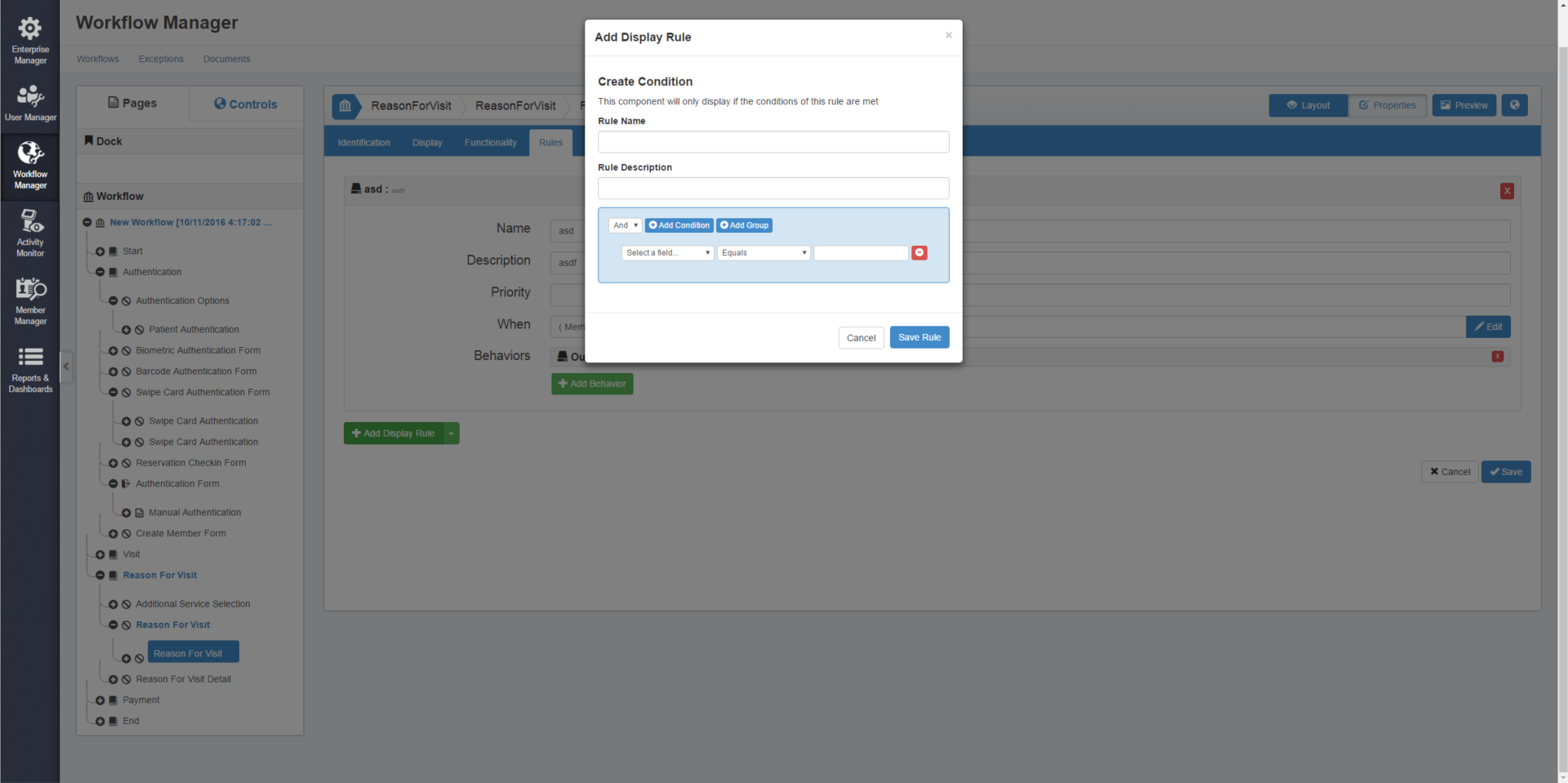Open Member Manager sidebar icon
This screenshot has width=1568, height=783.
30,300
